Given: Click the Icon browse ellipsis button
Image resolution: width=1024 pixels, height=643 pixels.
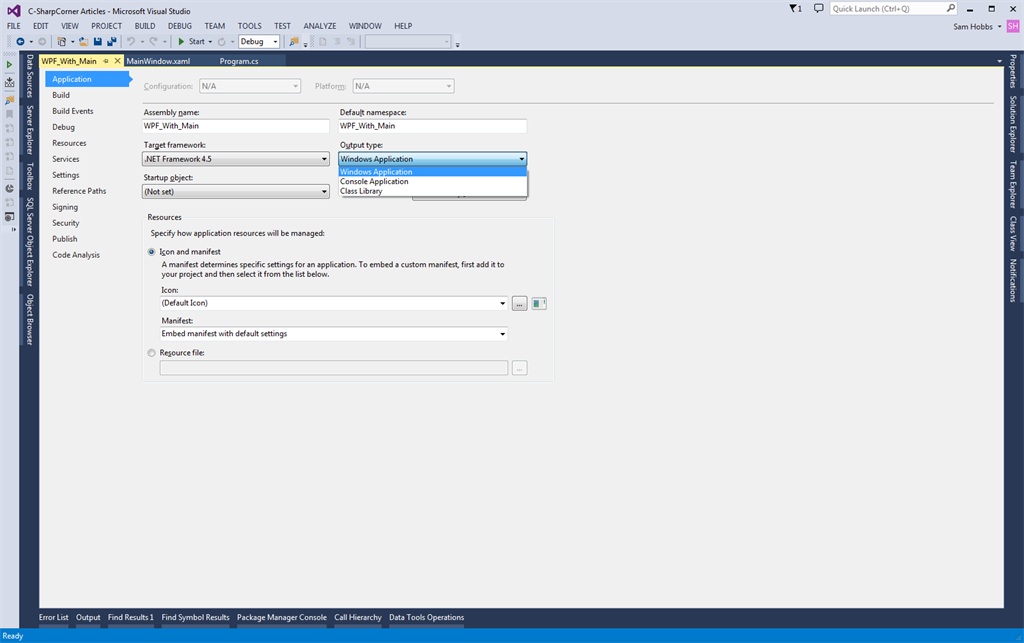Looking at the screenshot, I should (x=519, y=303).
